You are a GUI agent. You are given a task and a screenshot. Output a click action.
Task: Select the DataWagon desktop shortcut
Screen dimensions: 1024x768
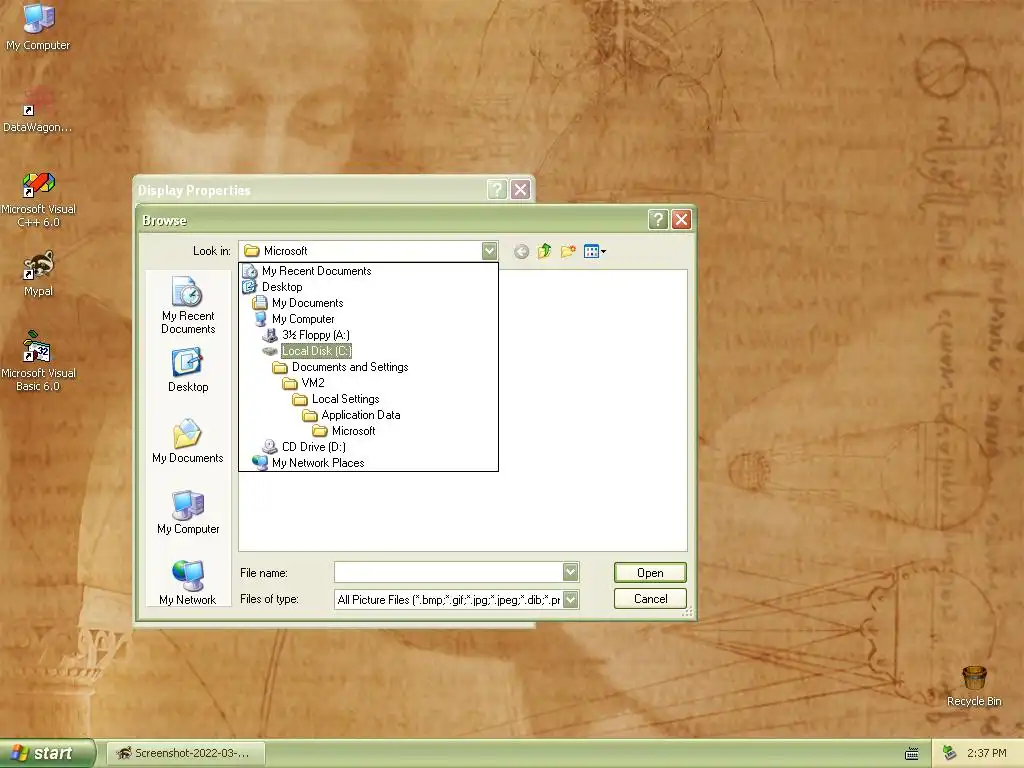38,110
